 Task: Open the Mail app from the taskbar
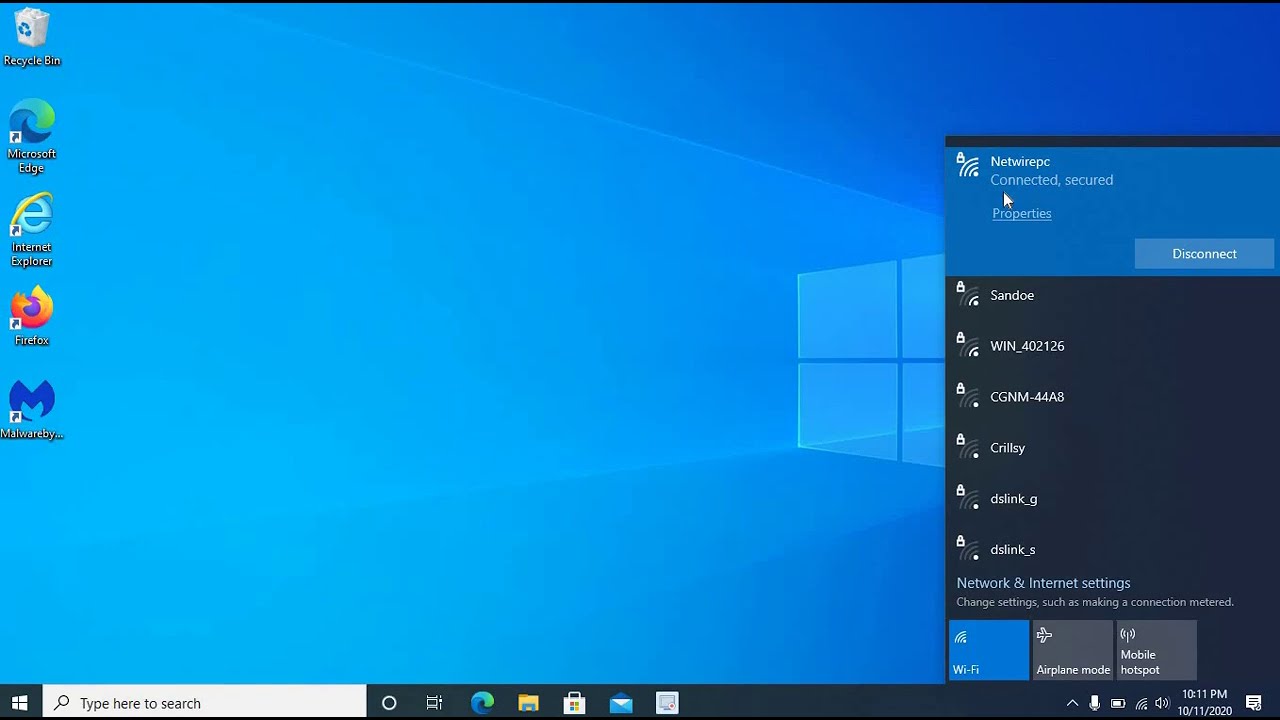(620, 703)
